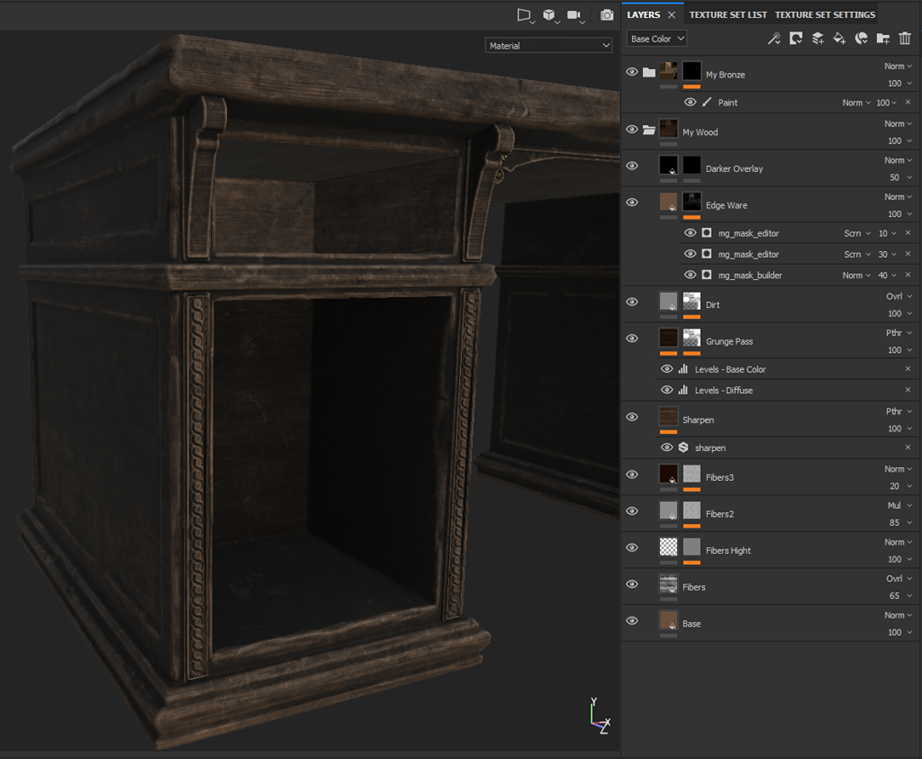The image size is (922, 759).
Task: Click the camera screenshot icon above viewport
Action: click(607, 15)
